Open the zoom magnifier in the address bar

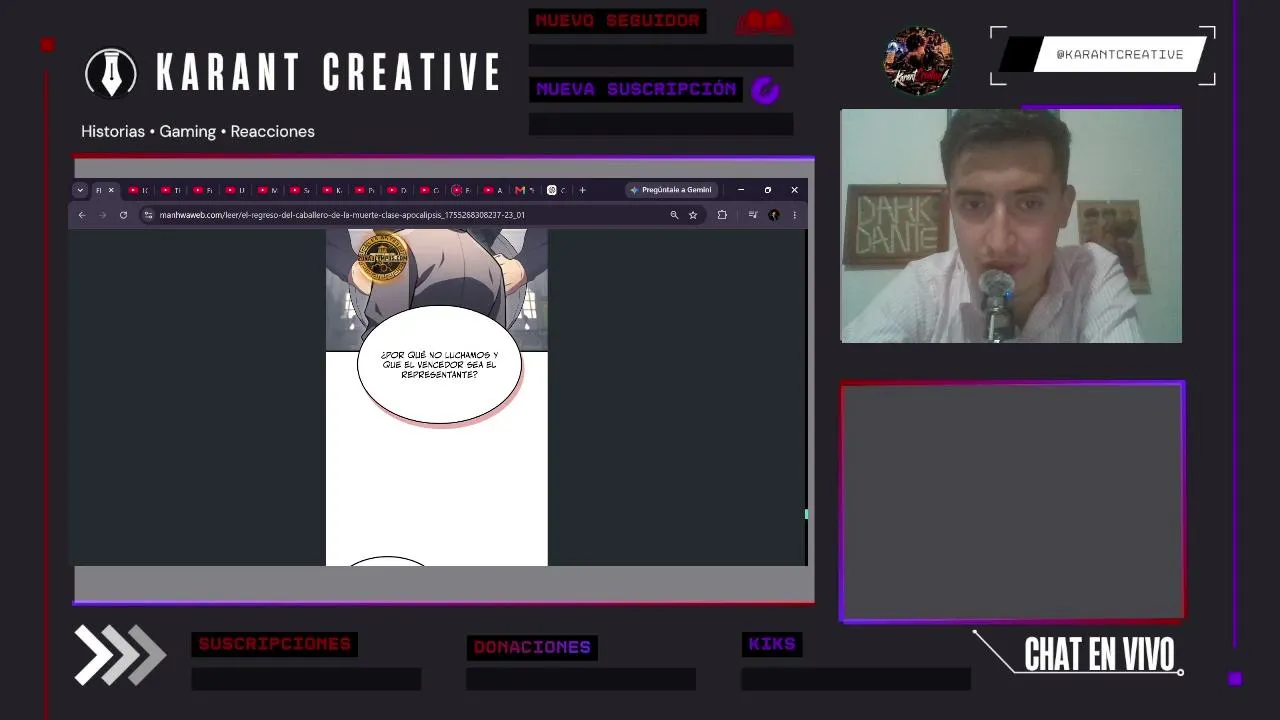(674, 215)
